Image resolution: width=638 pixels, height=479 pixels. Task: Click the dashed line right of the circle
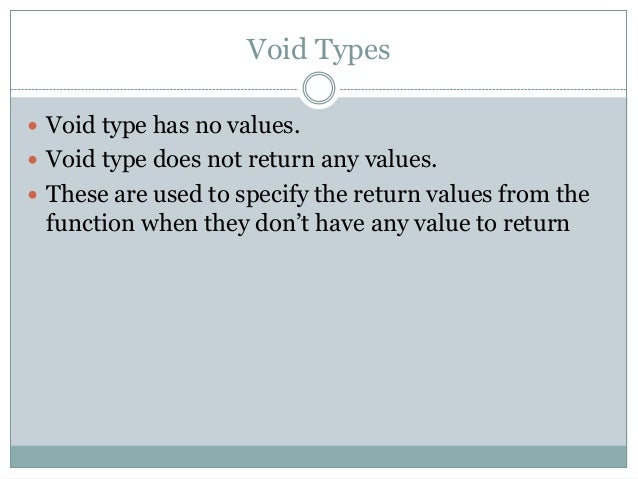click(x=483, y=89)
